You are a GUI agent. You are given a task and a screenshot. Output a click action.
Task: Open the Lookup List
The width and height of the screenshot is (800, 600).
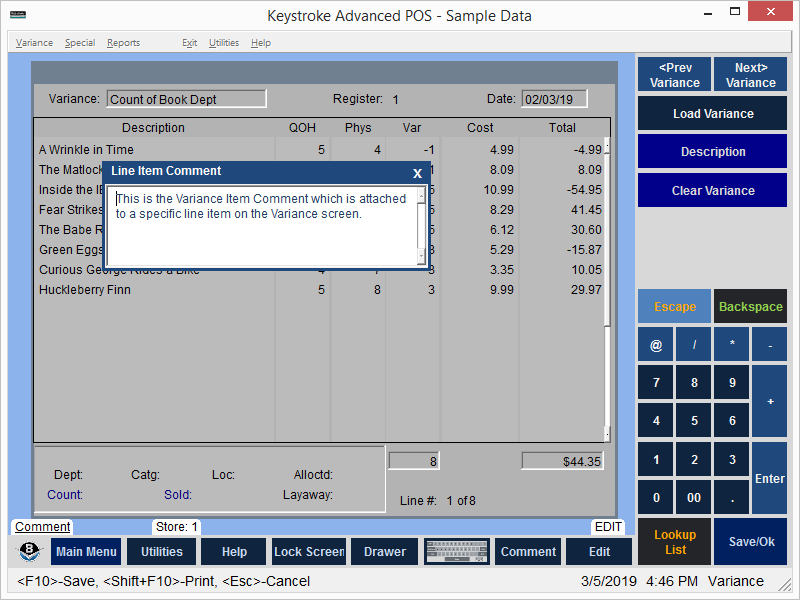coord(675,542)
